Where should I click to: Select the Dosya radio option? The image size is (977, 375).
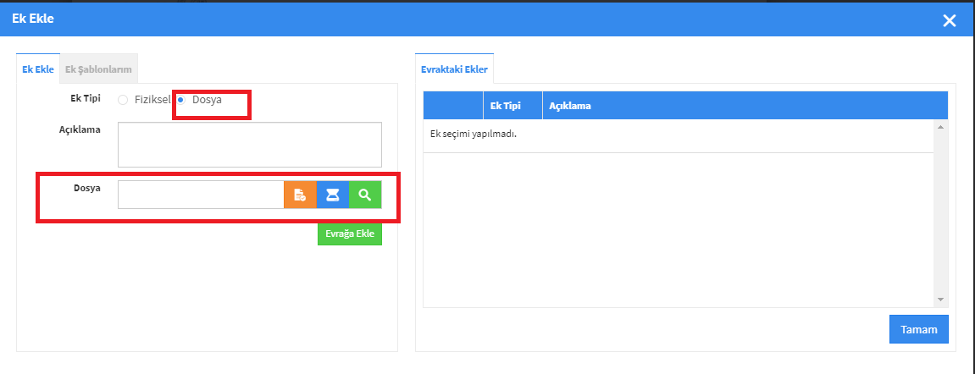point(181,100)
